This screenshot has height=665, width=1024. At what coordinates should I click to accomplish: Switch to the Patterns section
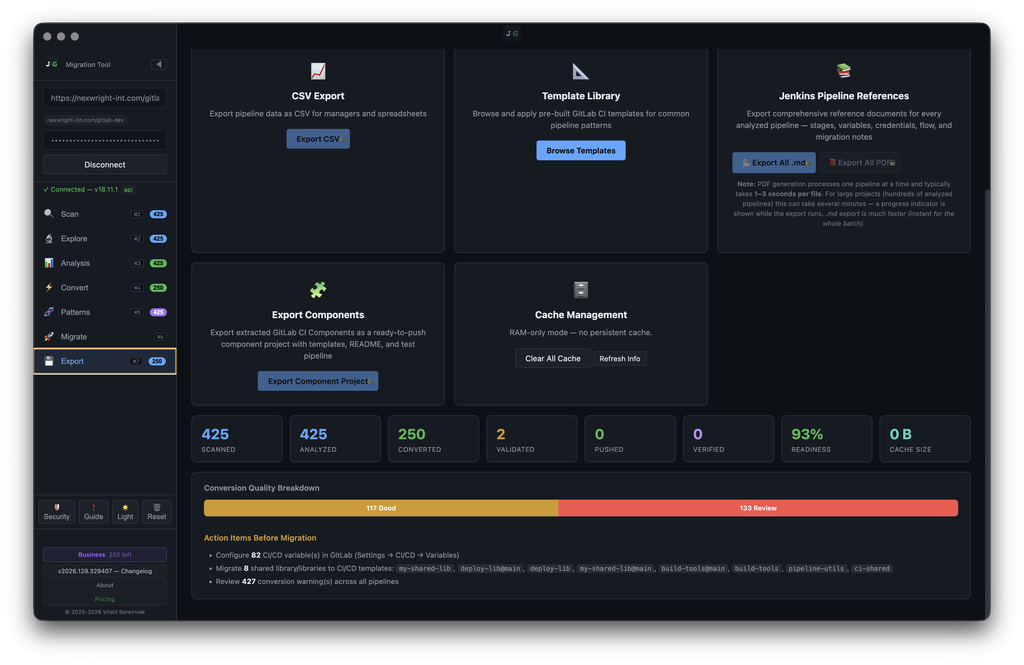(104, 312)
